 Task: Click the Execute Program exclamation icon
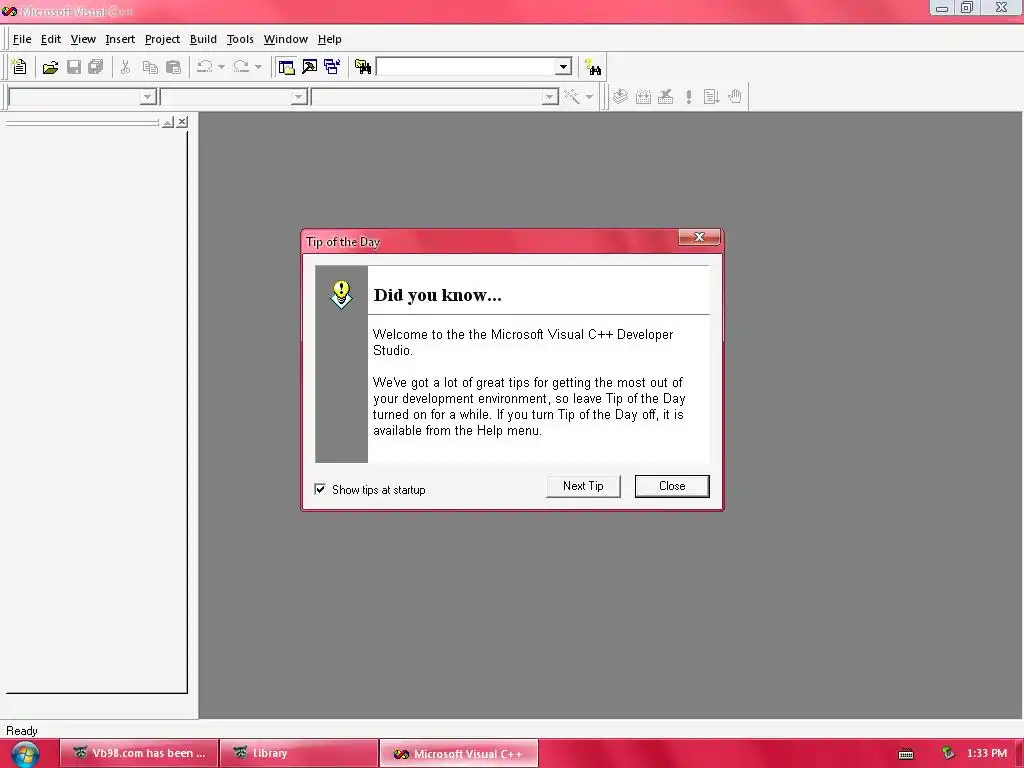click(688, 97)
